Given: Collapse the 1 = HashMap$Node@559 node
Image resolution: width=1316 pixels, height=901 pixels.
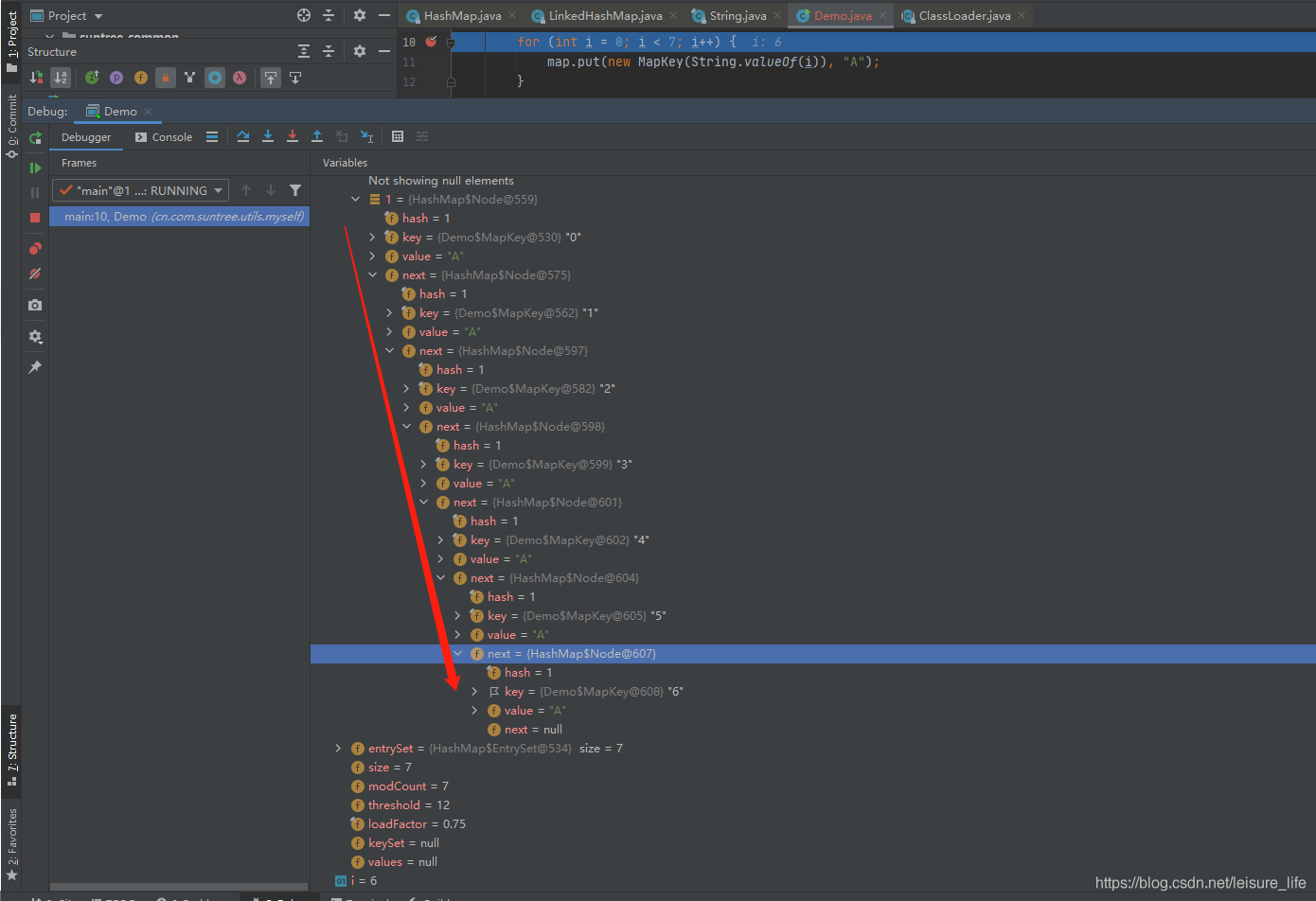Looking at the screenshot, I should pyautogui.click(x=356, y=199).
